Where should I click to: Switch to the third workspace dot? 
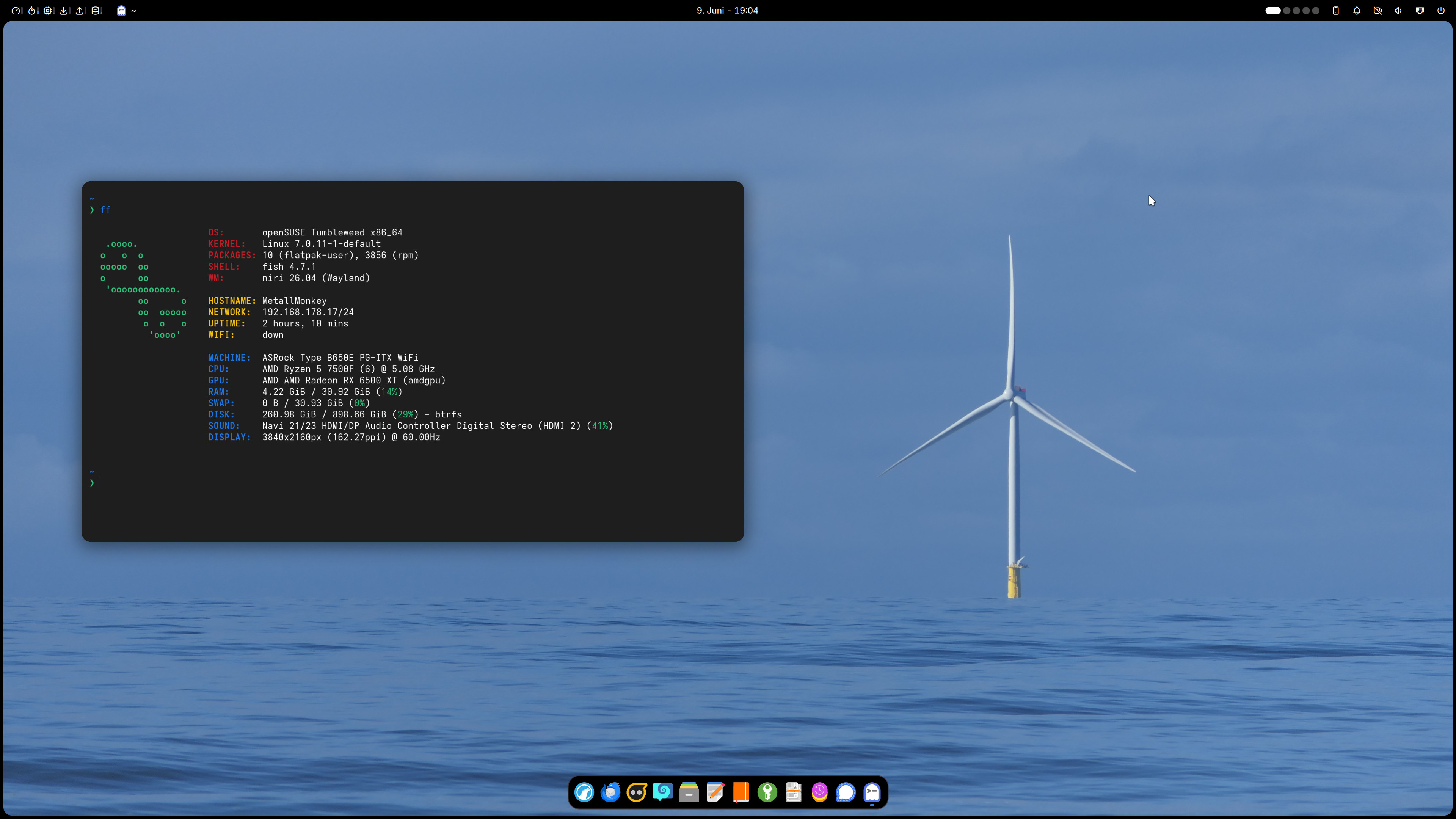coord(1297,11)
